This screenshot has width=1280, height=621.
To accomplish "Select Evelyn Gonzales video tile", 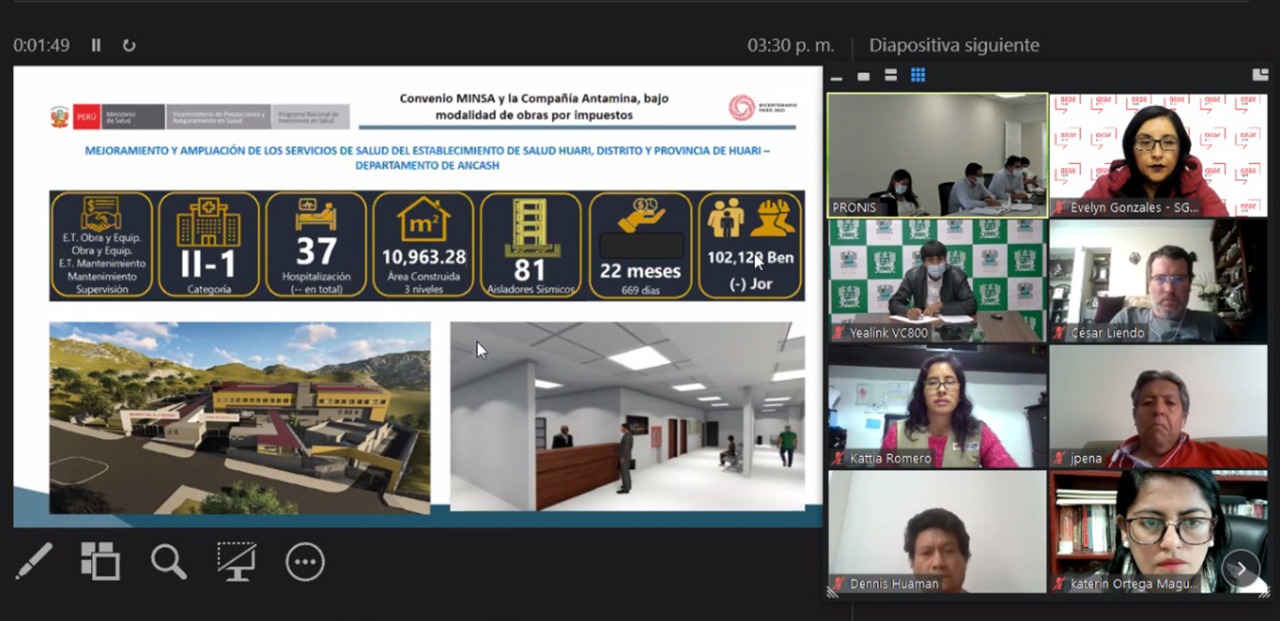I will 1158,155.
